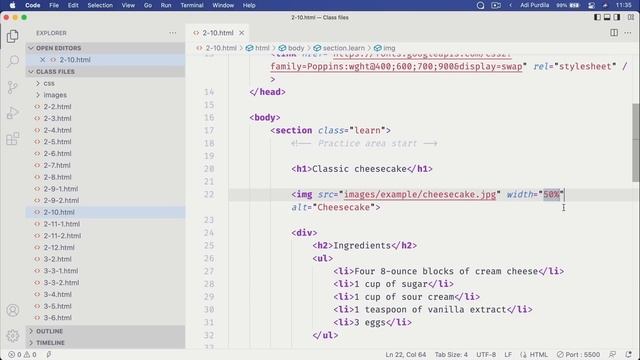Image resolution: width=640 pixels, height=360 pixels.
Task: Collapse the Class Files section
Action: tap(105, 71)
